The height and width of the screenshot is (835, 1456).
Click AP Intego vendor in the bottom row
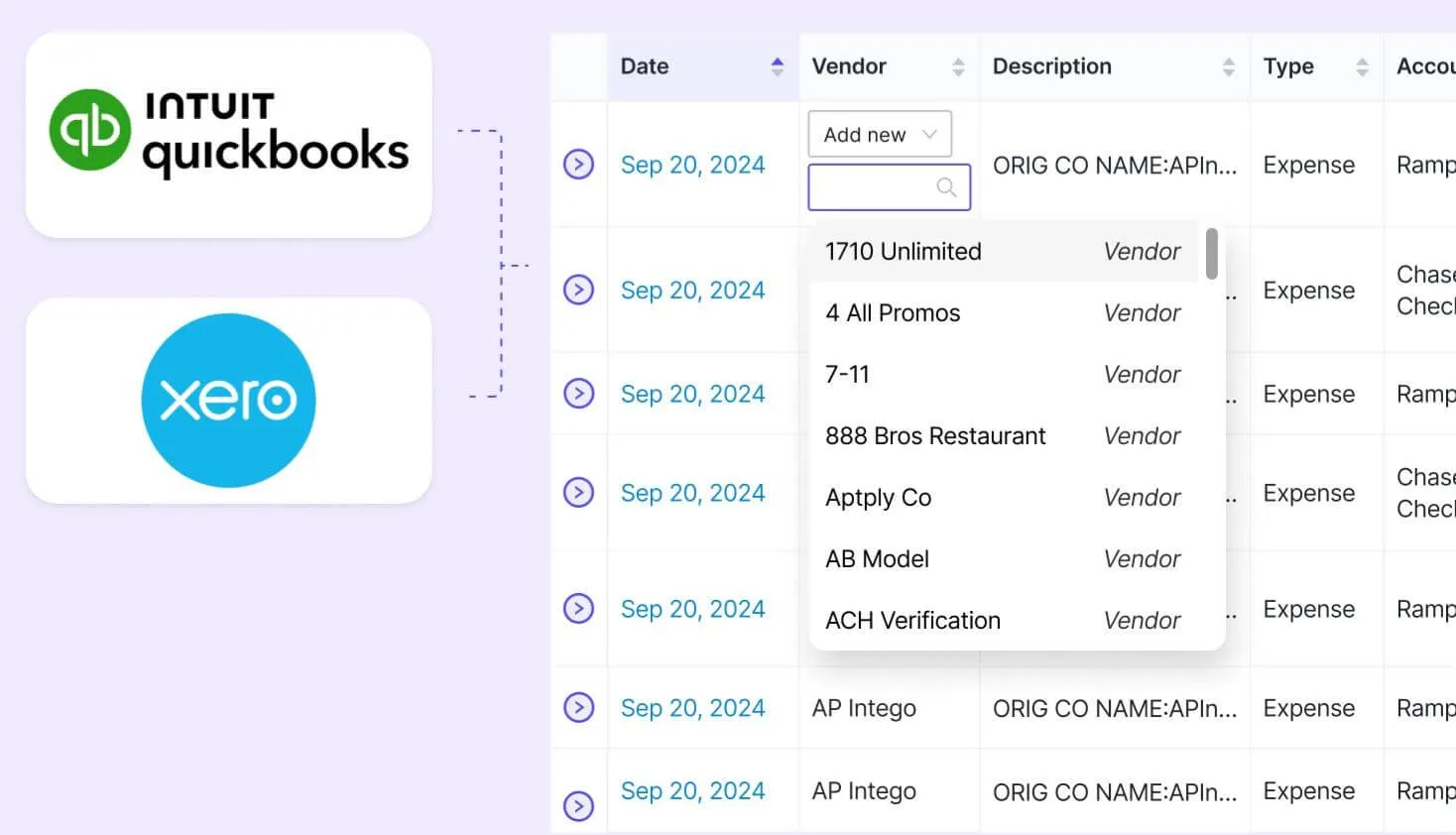(864, 791)
